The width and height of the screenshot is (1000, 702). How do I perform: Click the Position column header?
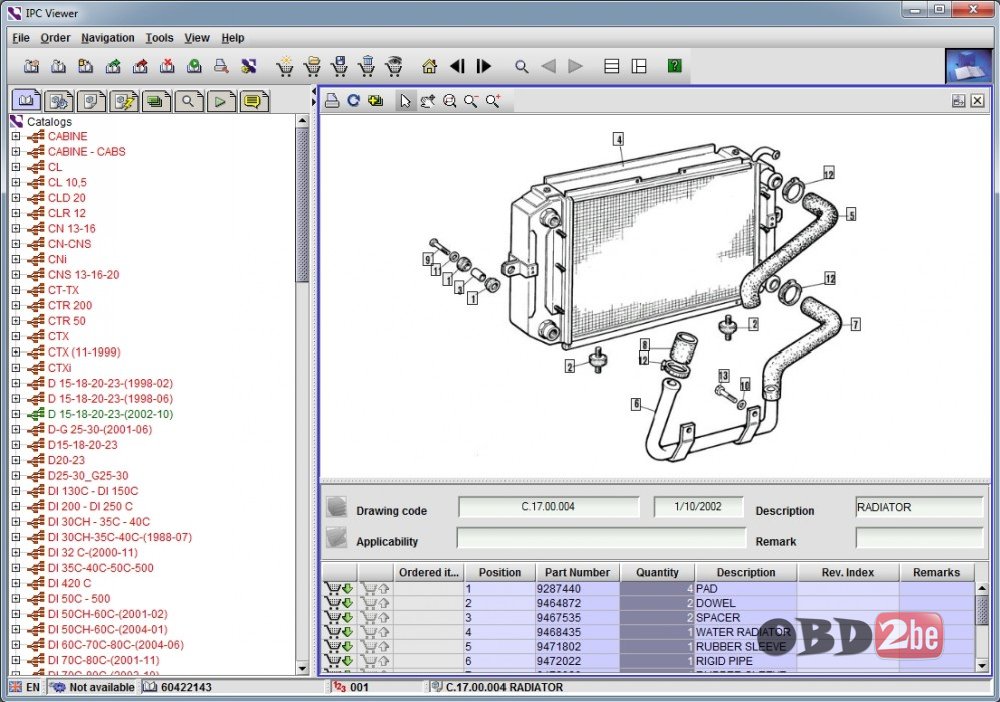tap(500, 573)
